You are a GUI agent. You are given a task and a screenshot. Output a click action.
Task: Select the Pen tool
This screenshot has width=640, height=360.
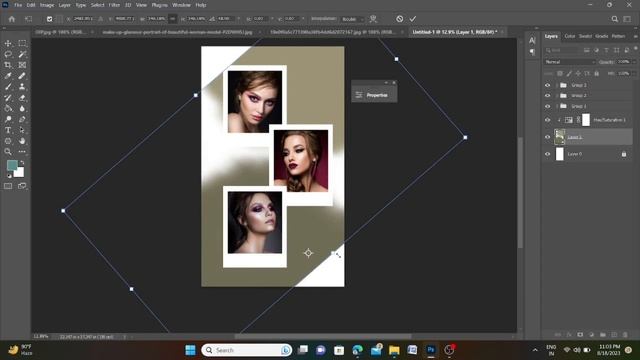(22, 119)
